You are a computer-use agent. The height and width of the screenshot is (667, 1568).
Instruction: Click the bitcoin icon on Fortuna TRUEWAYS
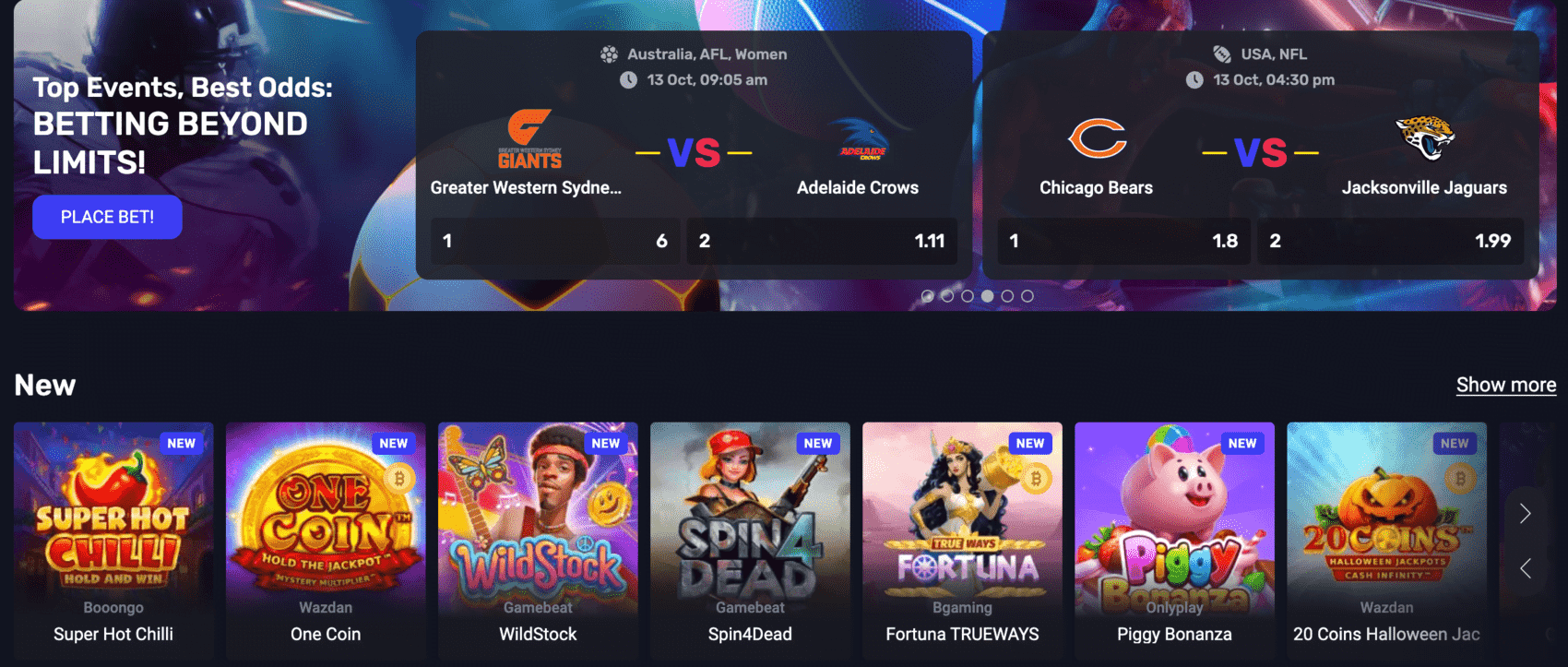tap(1036, 479)
